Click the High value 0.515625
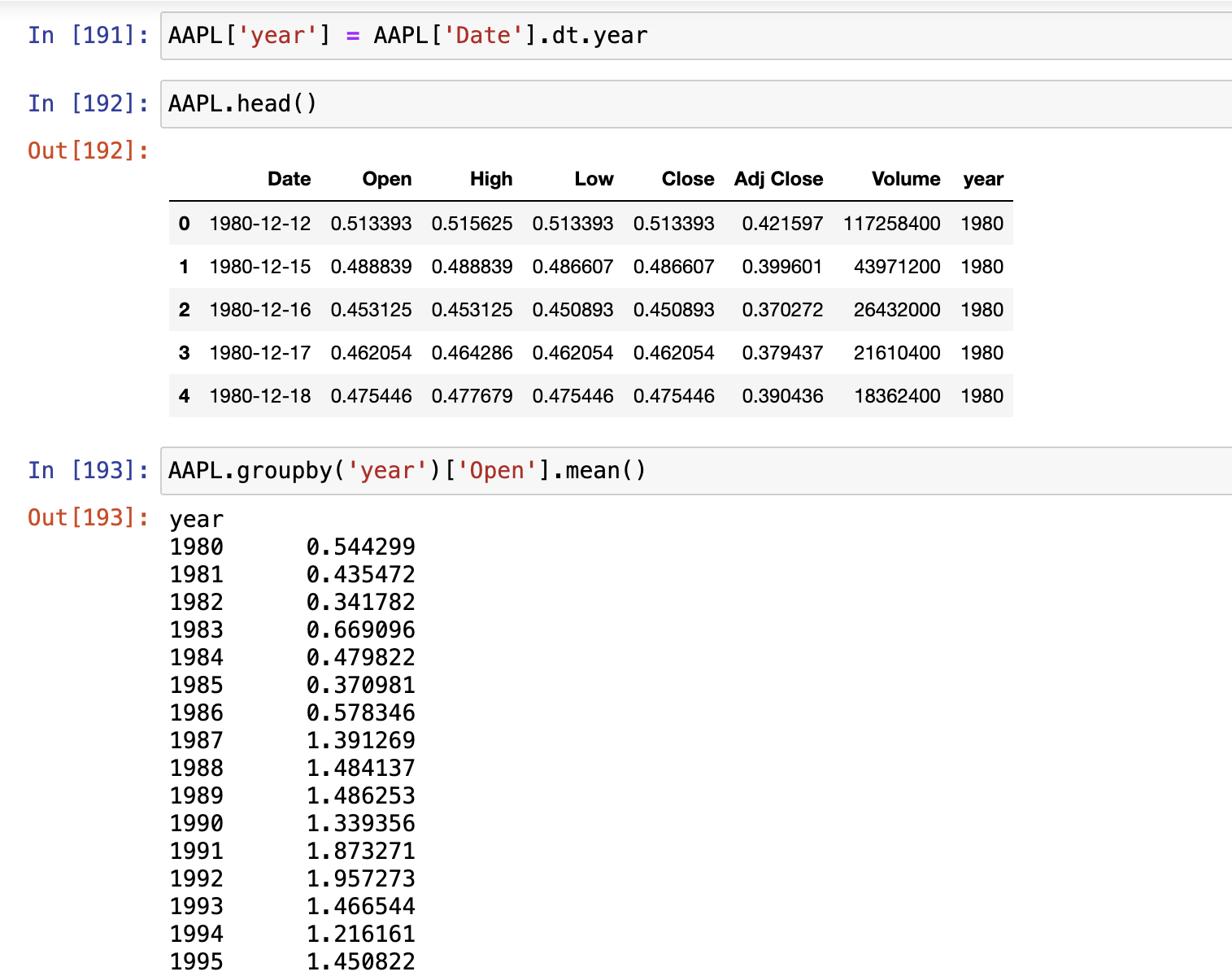The image size is (1232, 976). (x=472, y=224)
